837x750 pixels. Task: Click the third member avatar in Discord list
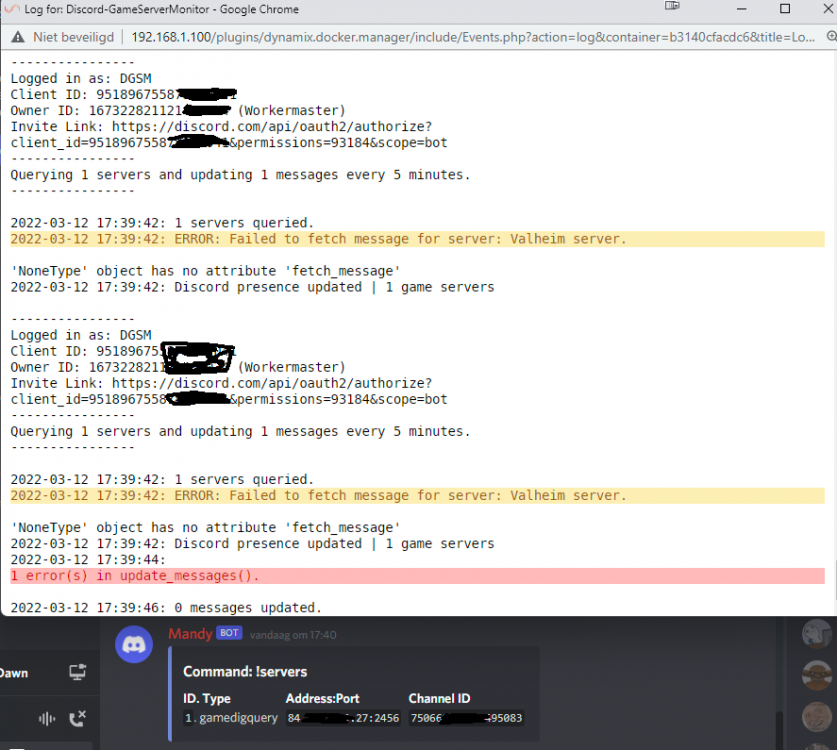point(817,716)
